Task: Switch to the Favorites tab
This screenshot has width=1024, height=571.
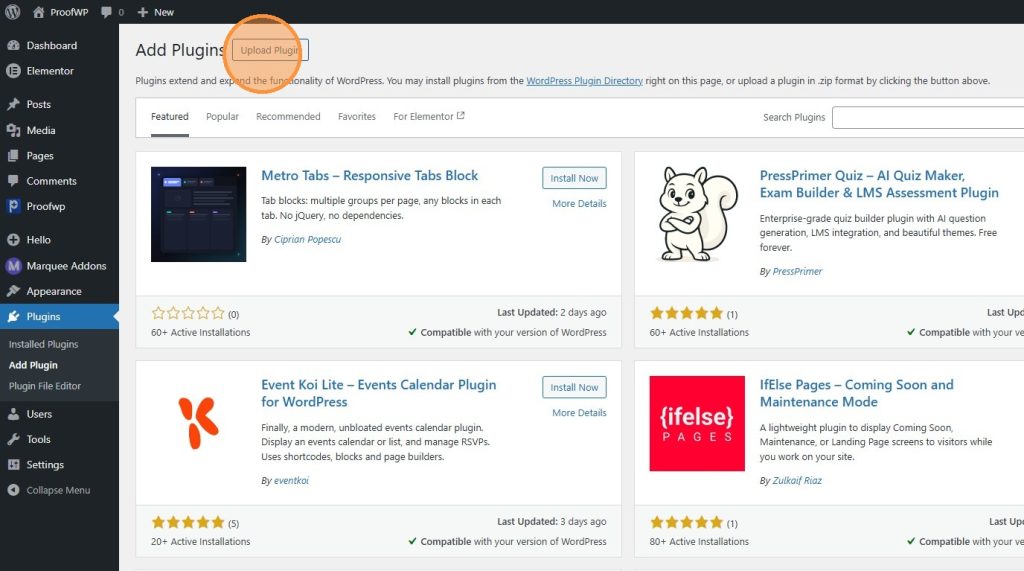Action: (357, 116)
